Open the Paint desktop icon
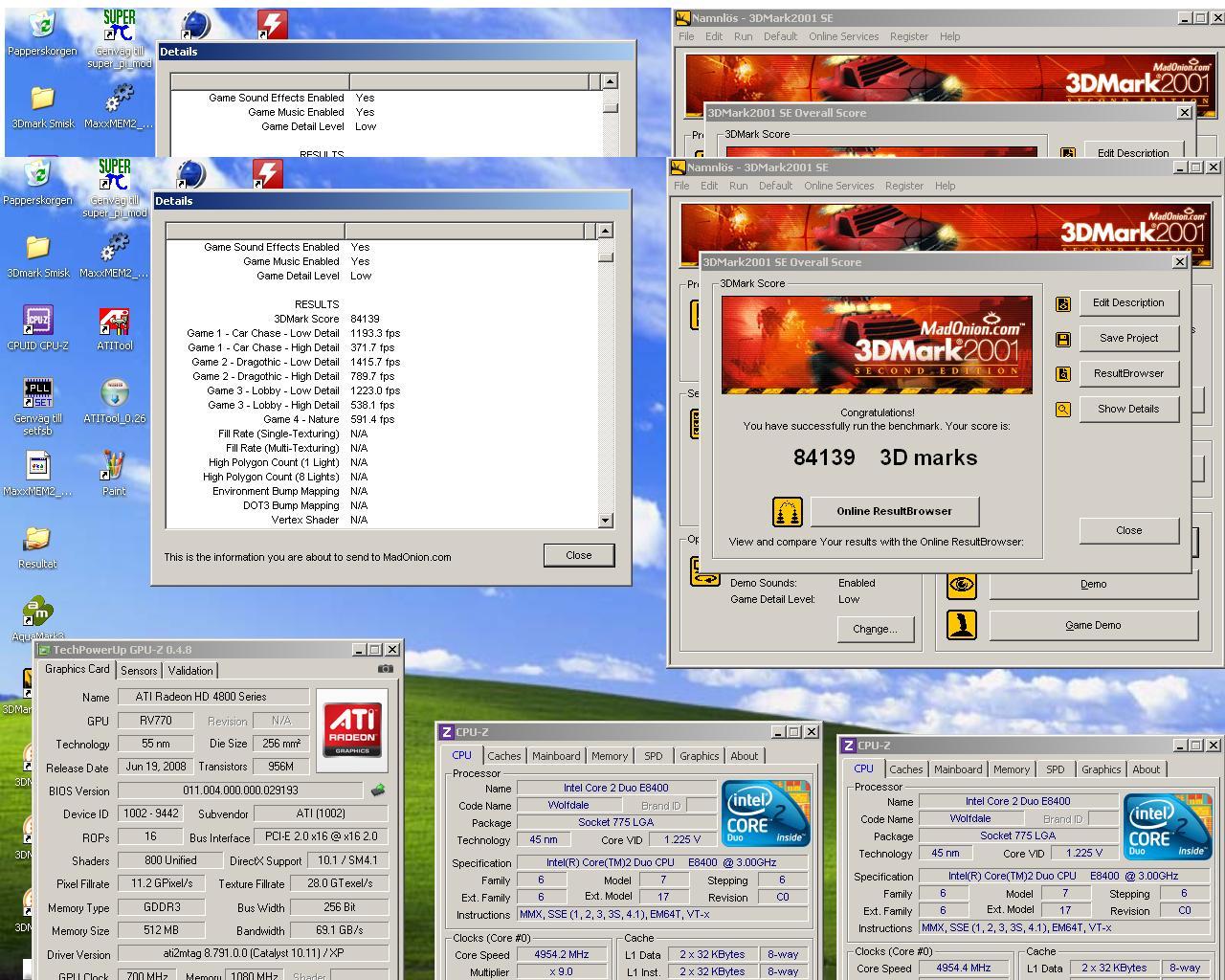The width and height of the screenshot is (1225, 980). (x=114, y=474)
